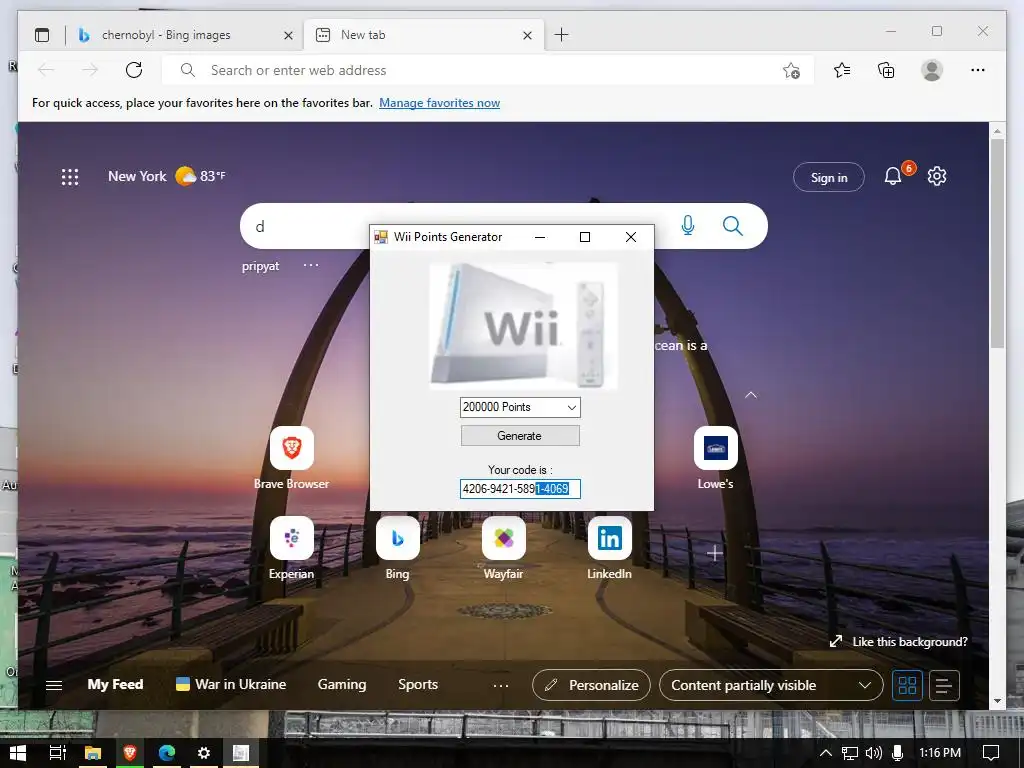Select the Sports feed tab

tap(418, 684)
